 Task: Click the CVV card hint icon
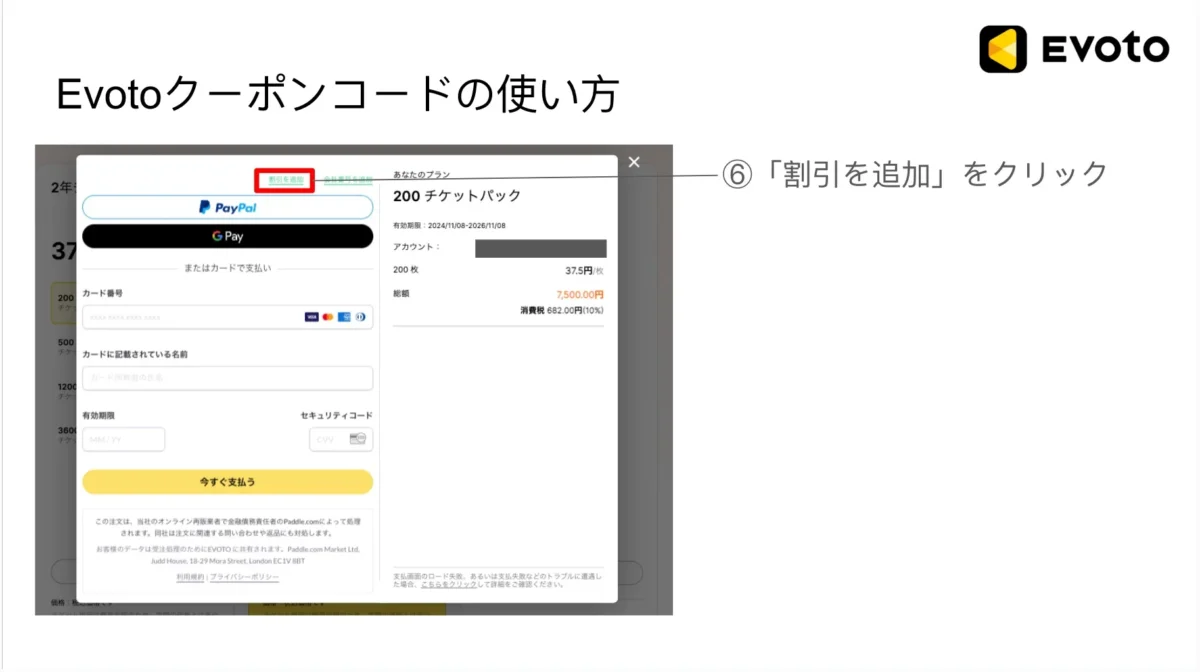[358, 439]
